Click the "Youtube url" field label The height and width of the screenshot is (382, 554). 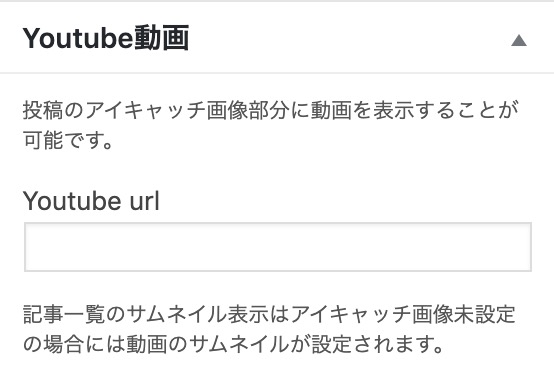pyautogui.click(x=91, y=200)
